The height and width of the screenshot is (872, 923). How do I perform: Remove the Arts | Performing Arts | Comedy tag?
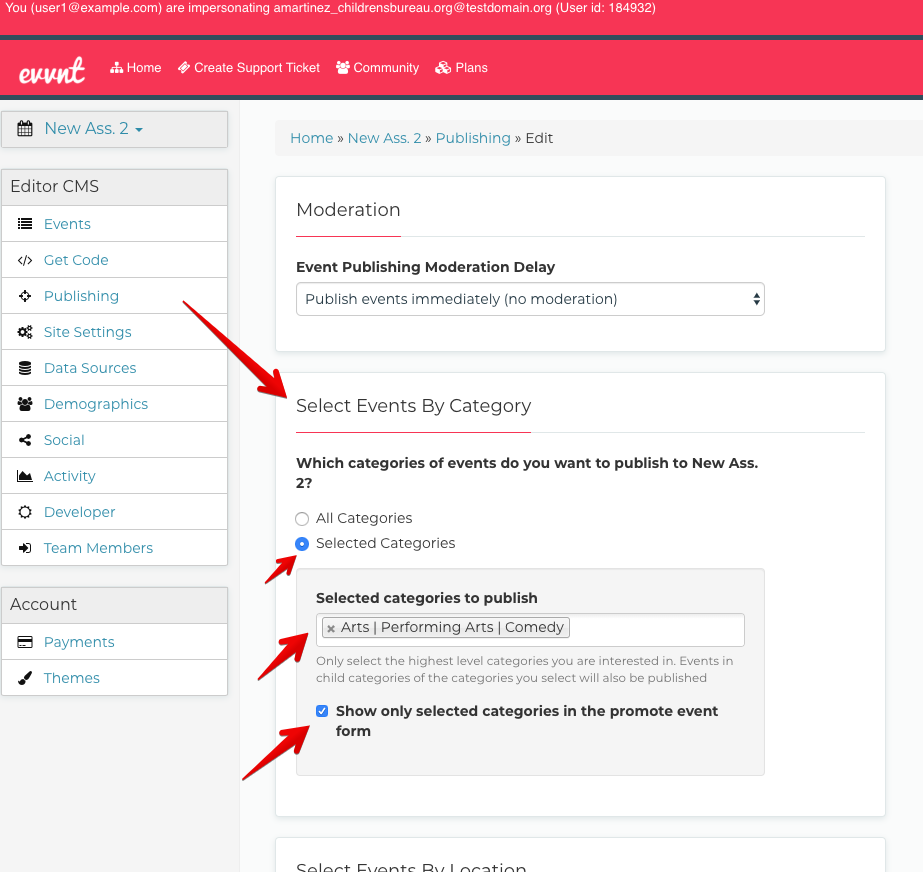coord(331,629)
